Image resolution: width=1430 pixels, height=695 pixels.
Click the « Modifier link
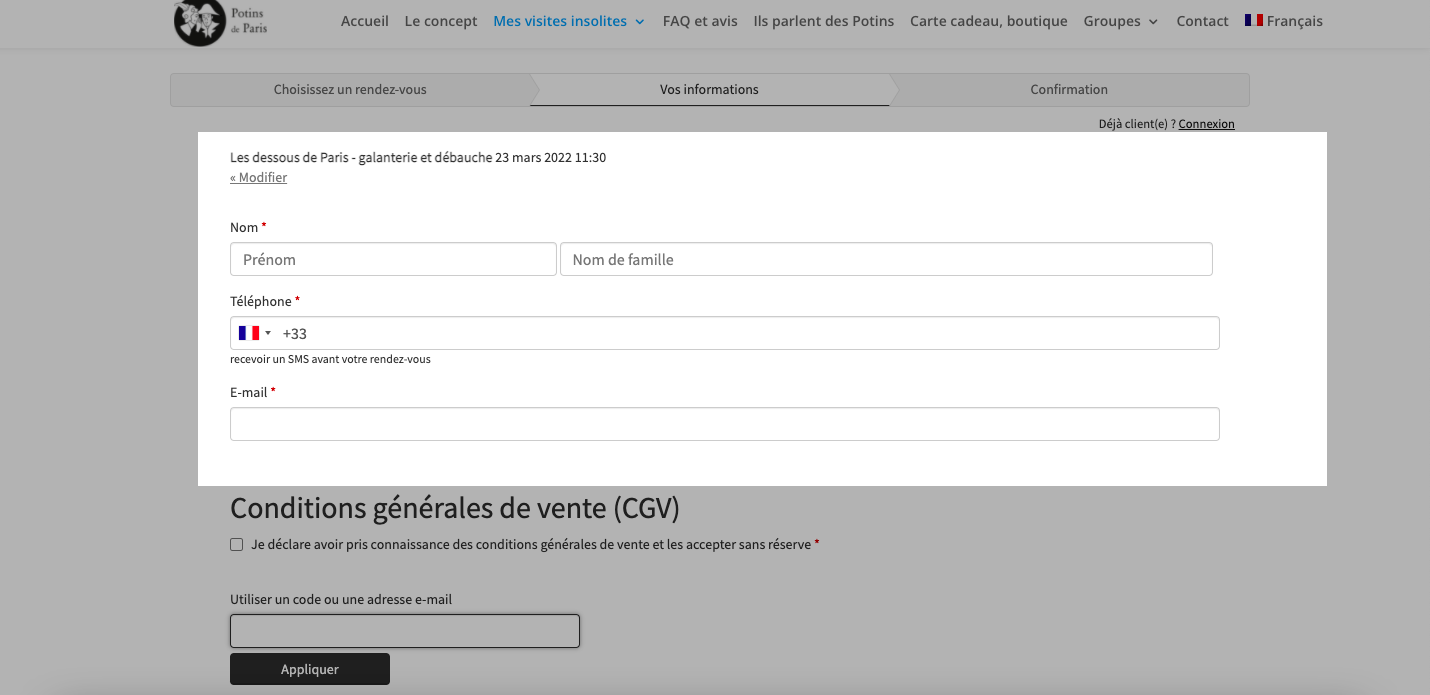(259, 177)
